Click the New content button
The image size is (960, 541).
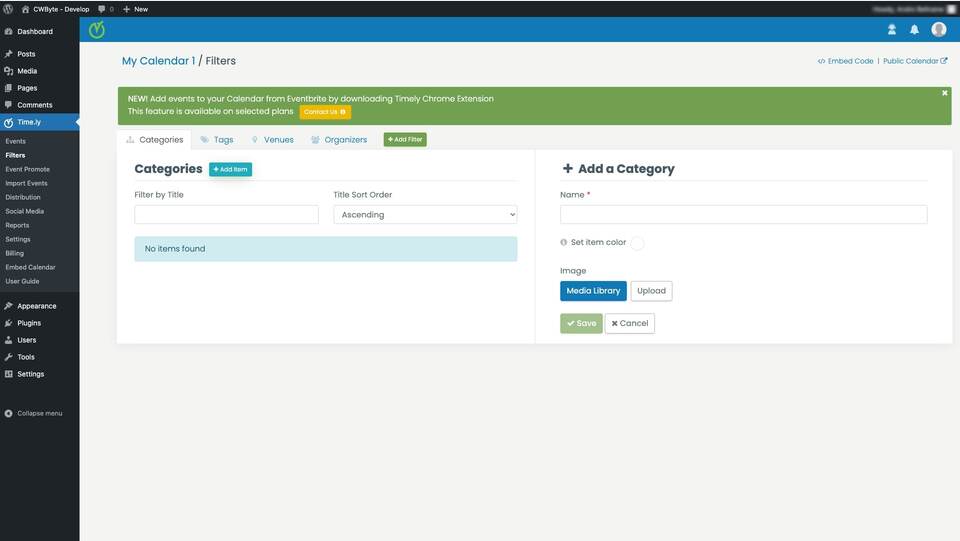[135, 9]
